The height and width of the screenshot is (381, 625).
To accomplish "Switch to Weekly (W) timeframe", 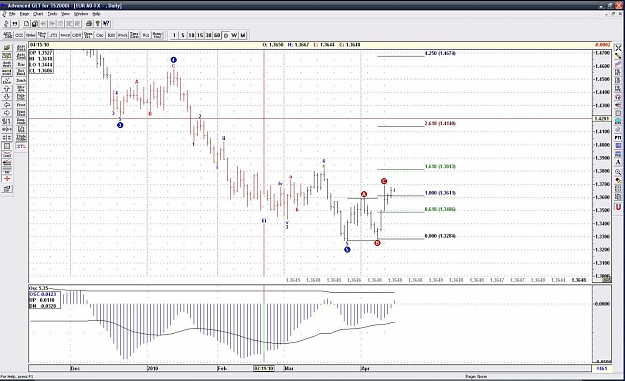I will tap(234, 35).
